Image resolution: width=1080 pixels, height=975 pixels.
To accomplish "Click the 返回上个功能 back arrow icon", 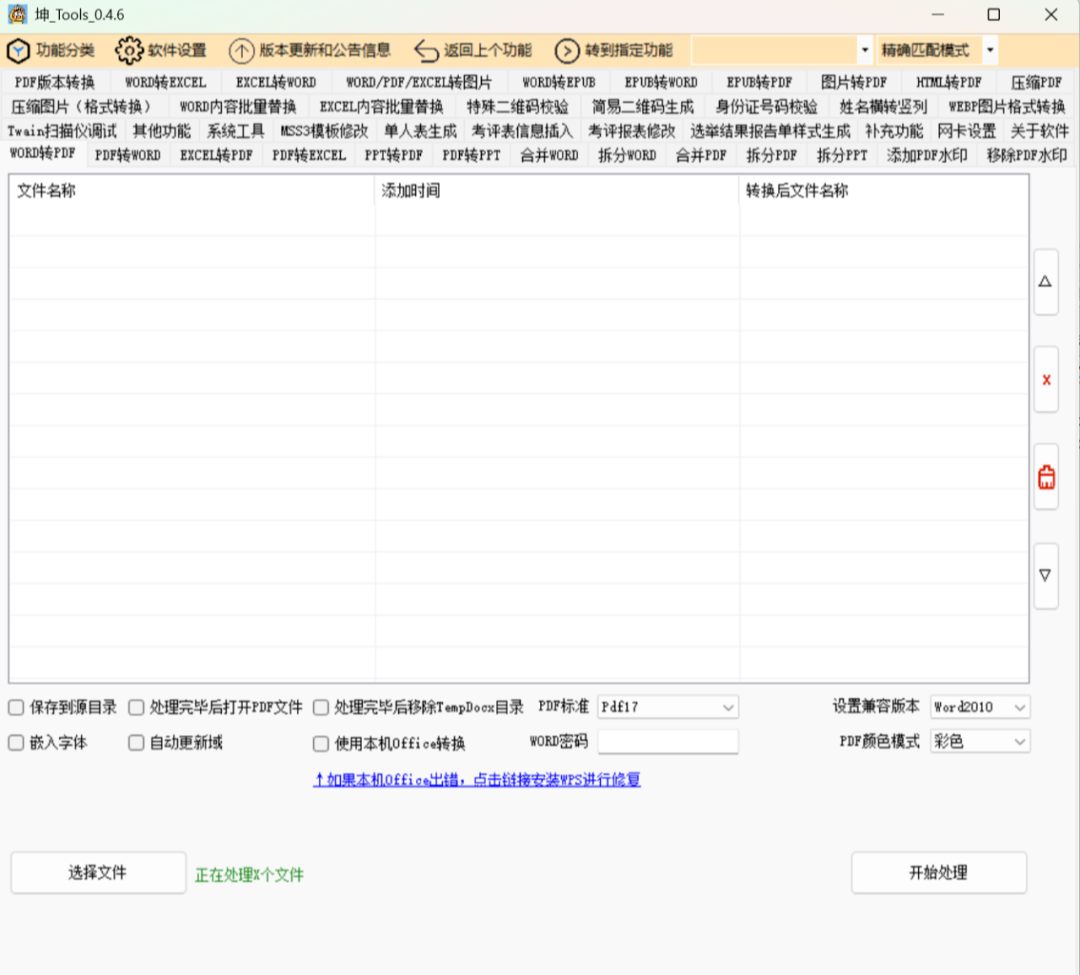I will (x=426, y=50).
